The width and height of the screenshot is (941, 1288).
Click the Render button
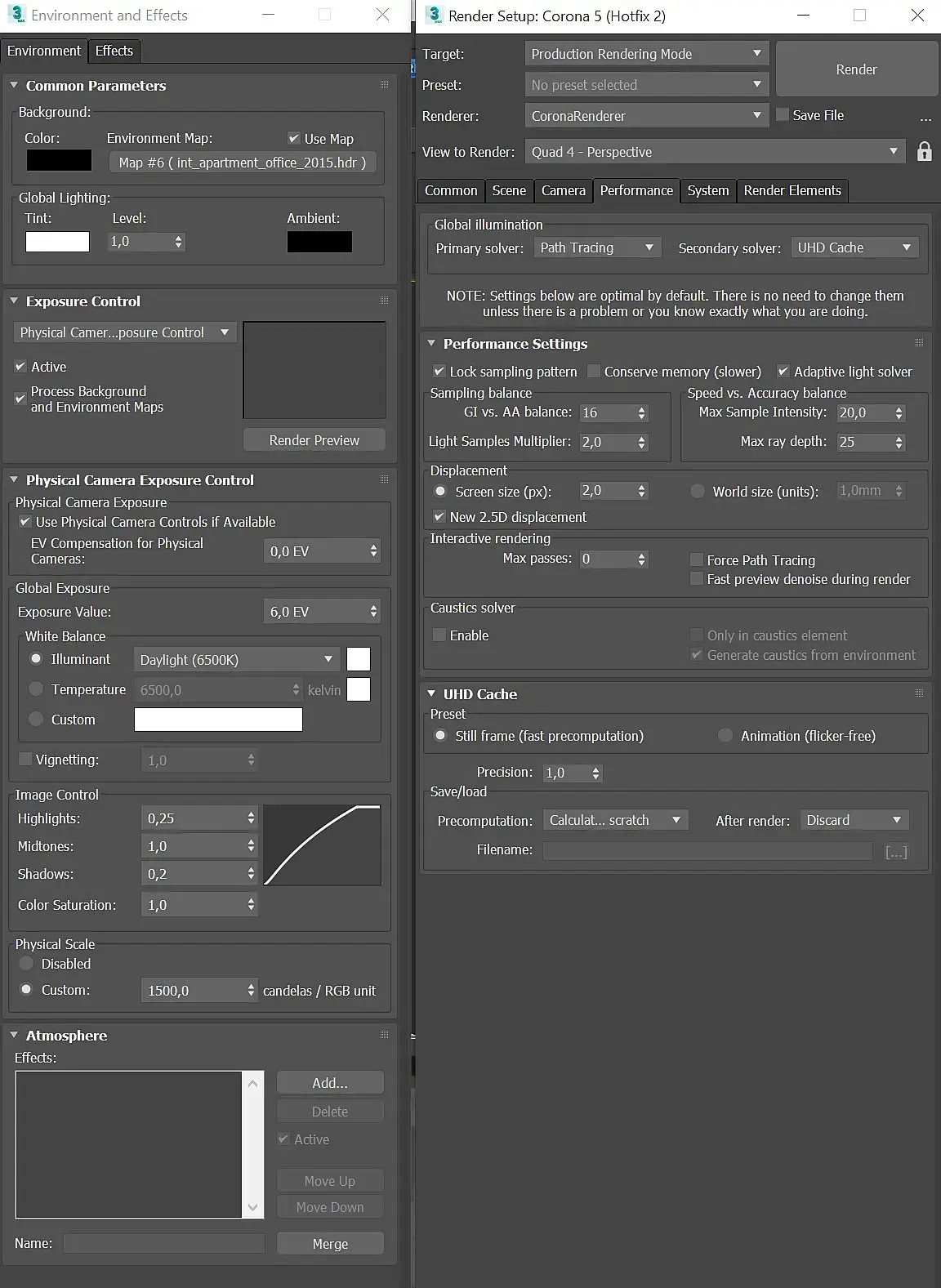(856, 69)
